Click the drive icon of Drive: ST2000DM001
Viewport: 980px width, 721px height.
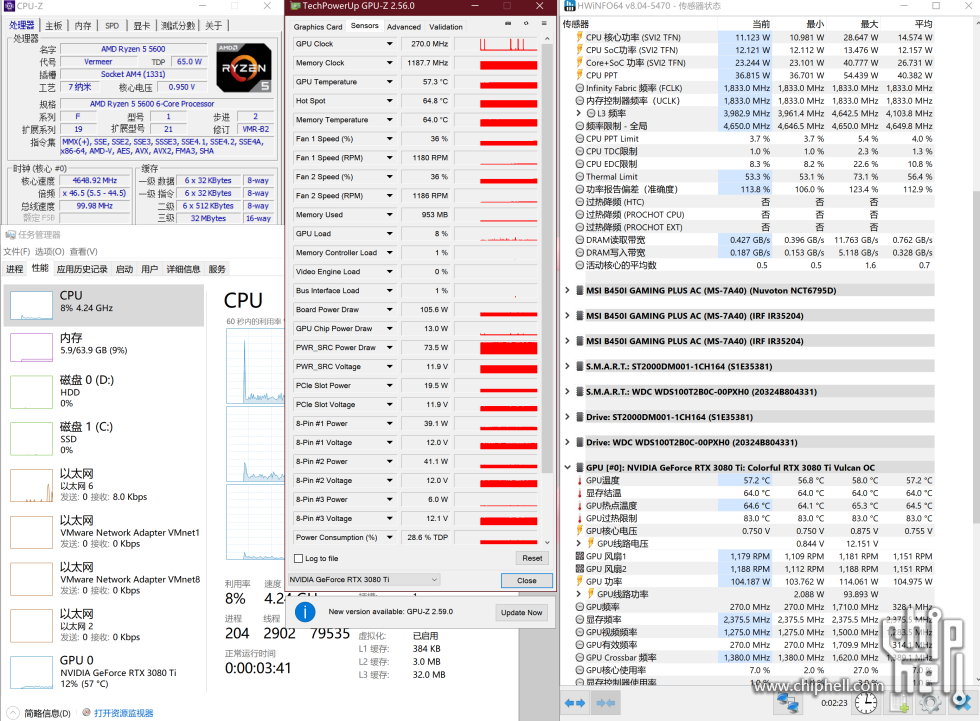[579, 417]
